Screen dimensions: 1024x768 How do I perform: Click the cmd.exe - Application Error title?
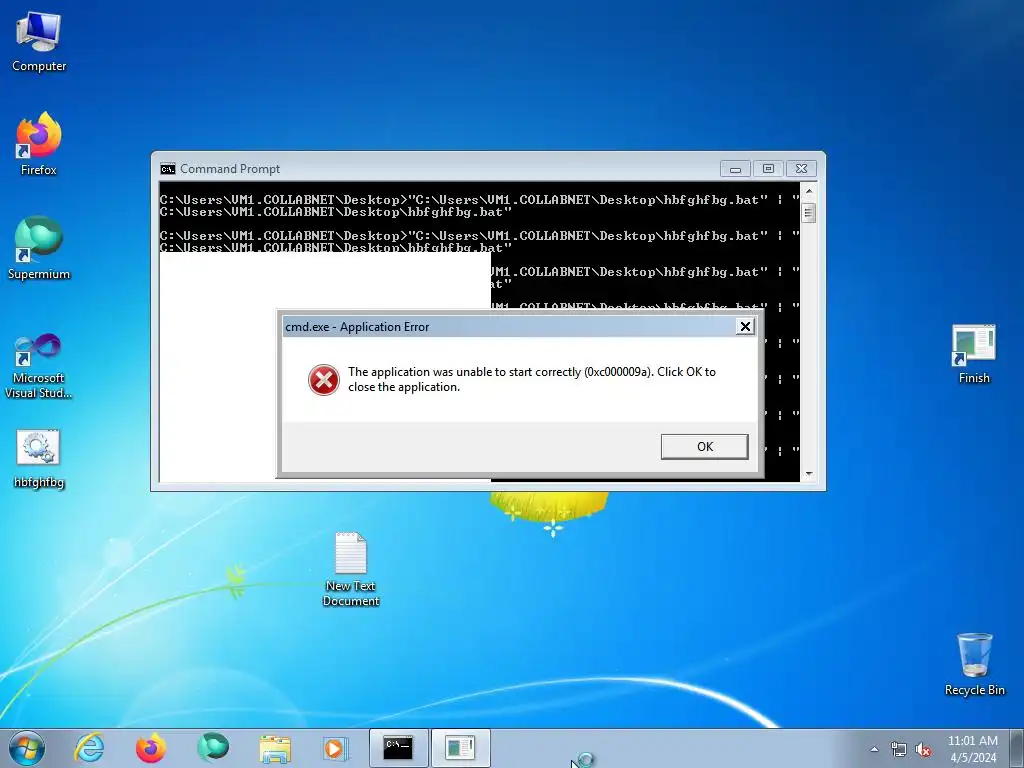click(x=357, y=327)
